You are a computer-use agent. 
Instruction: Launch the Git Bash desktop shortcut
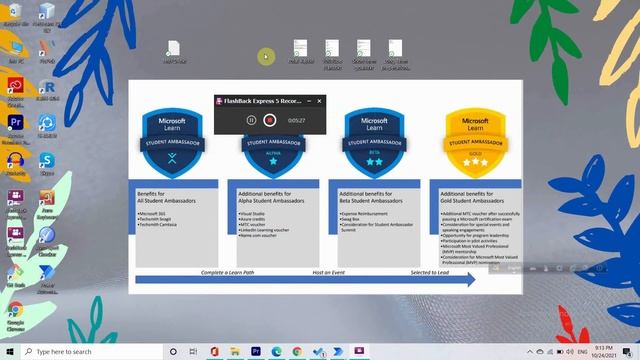click(16, 276)
